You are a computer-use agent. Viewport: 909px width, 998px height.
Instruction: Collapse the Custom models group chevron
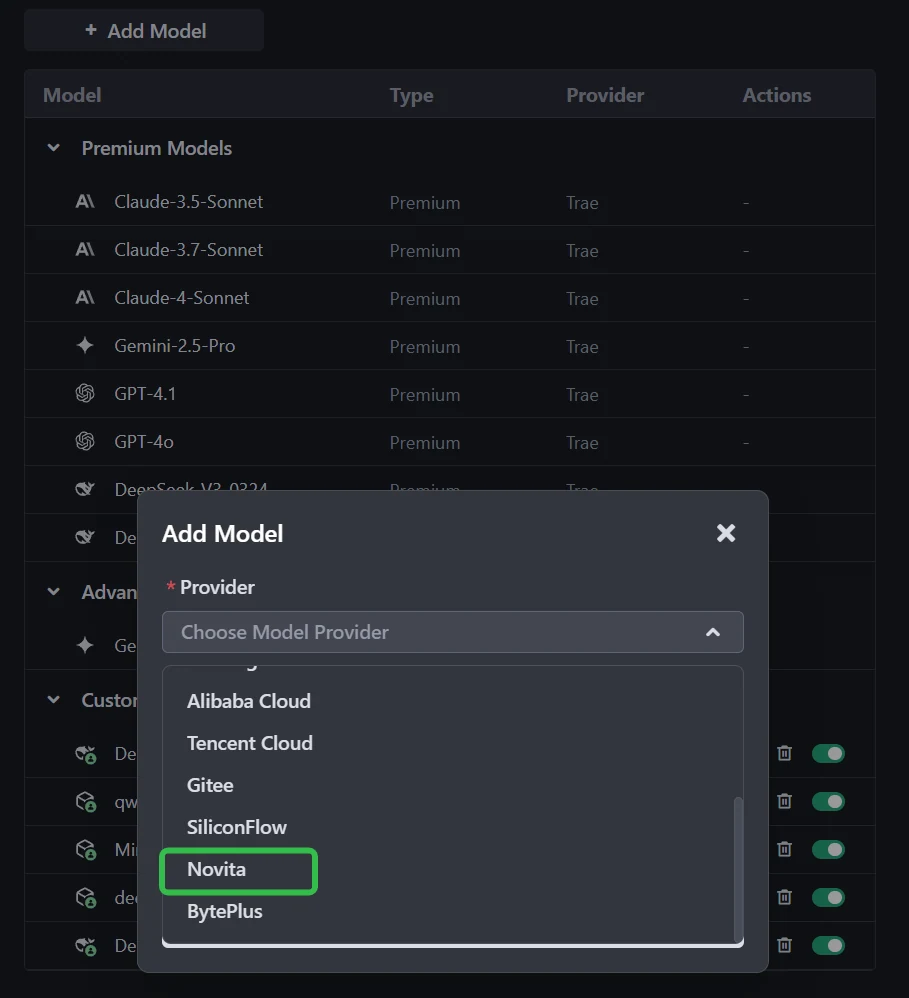53,699
